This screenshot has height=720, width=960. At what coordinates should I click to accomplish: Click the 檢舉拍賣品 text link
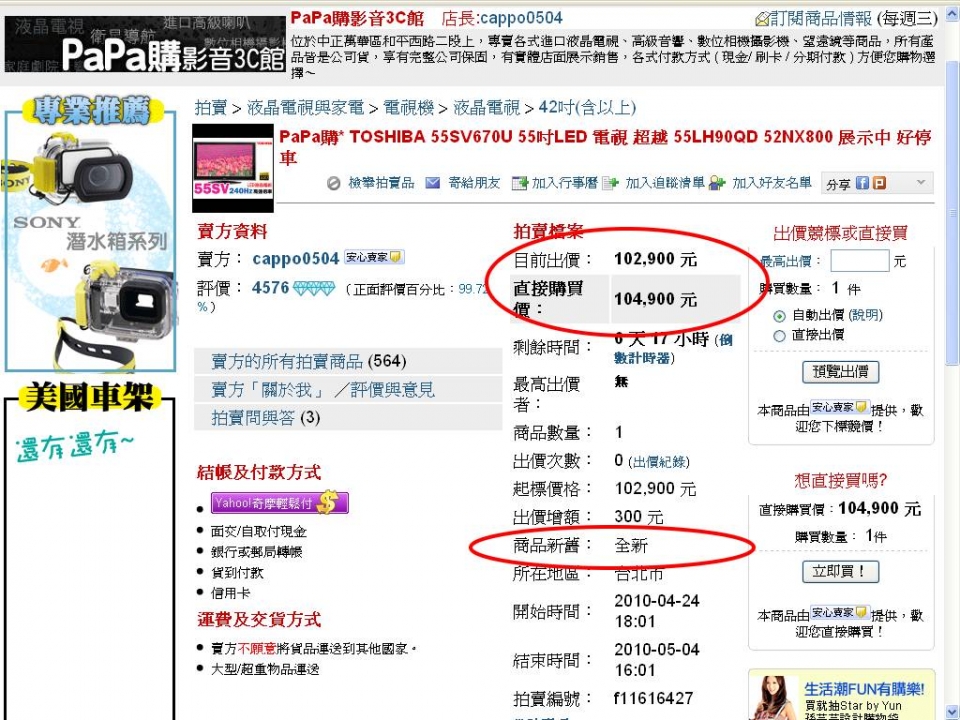pyautogui.click(x=381, y=182)
